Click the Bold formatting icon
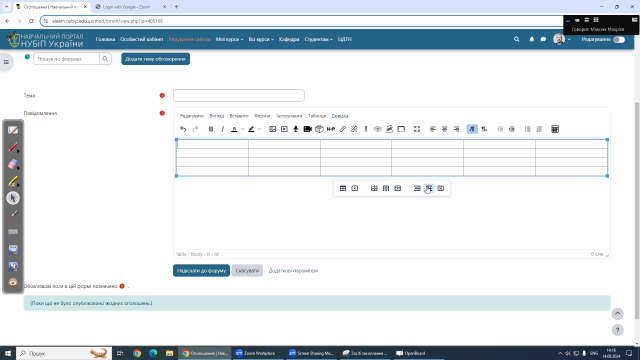 pos(211,129)
